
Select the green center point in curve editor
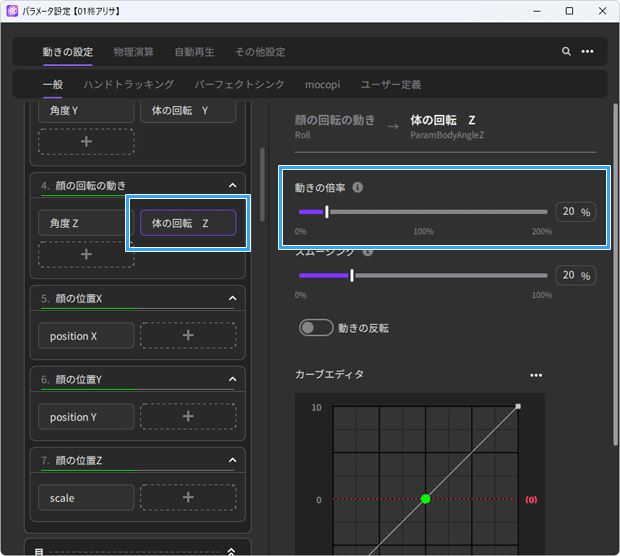click(x=425, y=499)
